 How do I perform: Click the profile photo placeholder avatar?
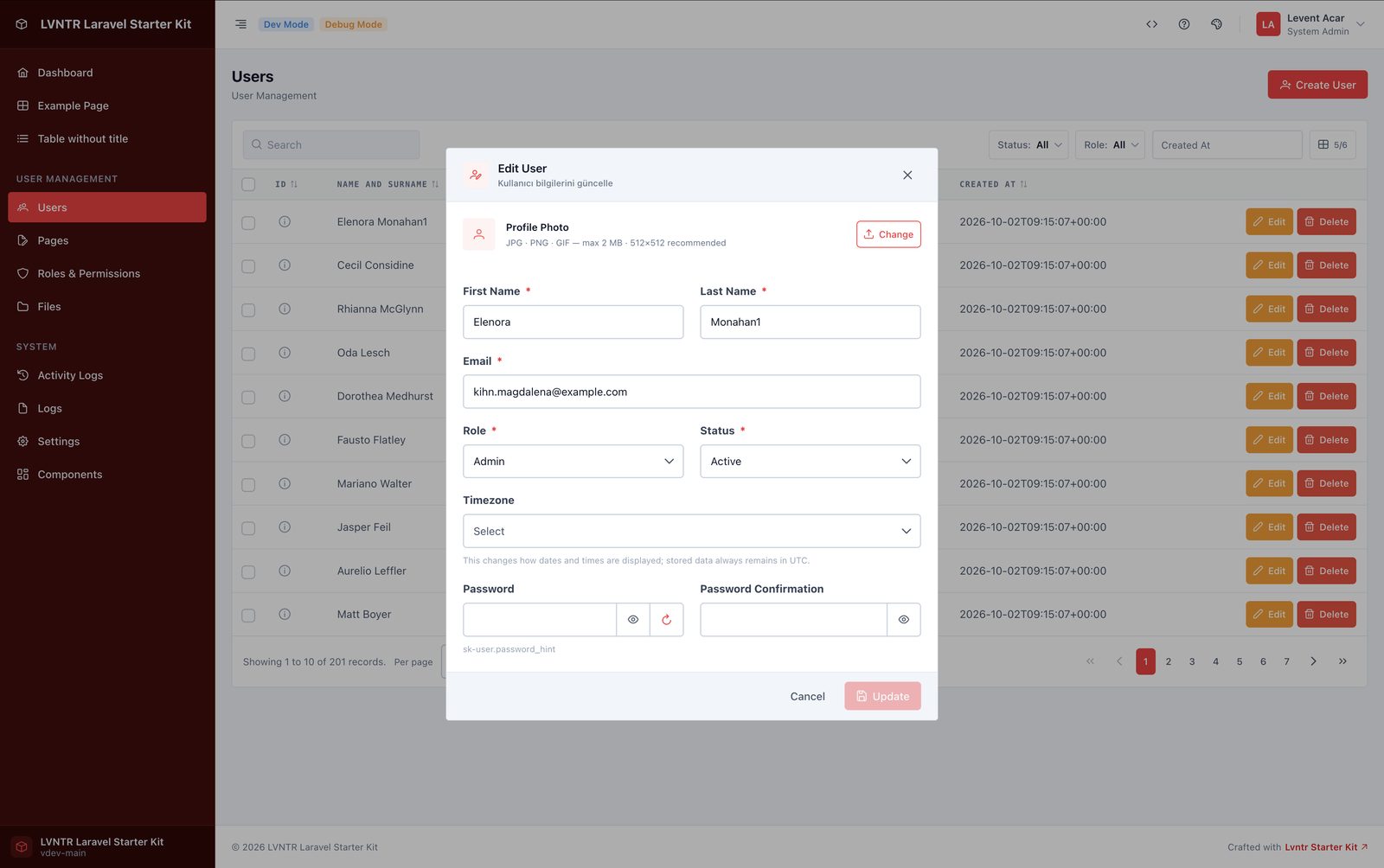coord(479,234)
